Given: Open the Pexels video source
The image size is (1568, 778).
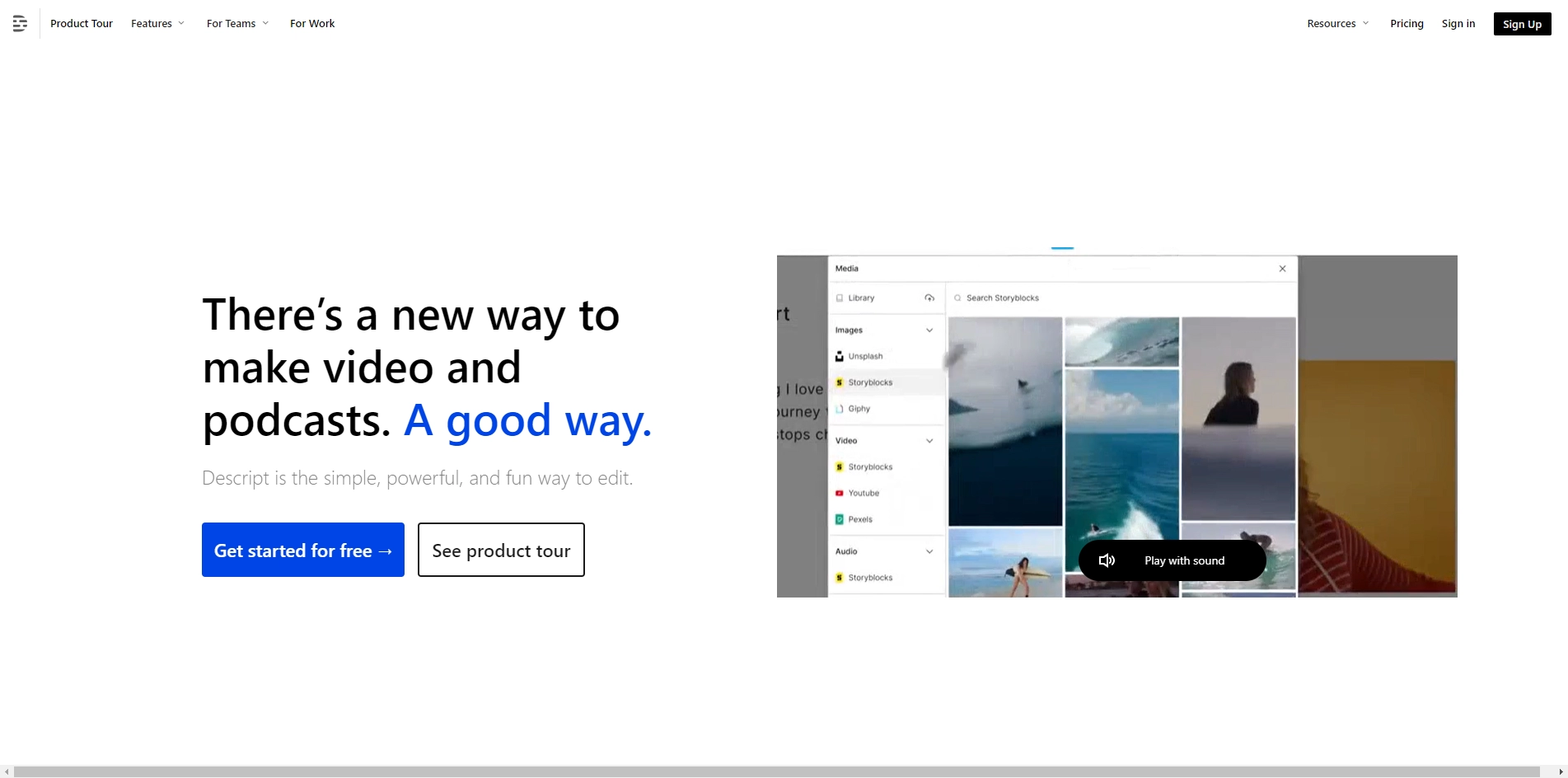Looking at the screenshot, I should [x=861, y=518].
